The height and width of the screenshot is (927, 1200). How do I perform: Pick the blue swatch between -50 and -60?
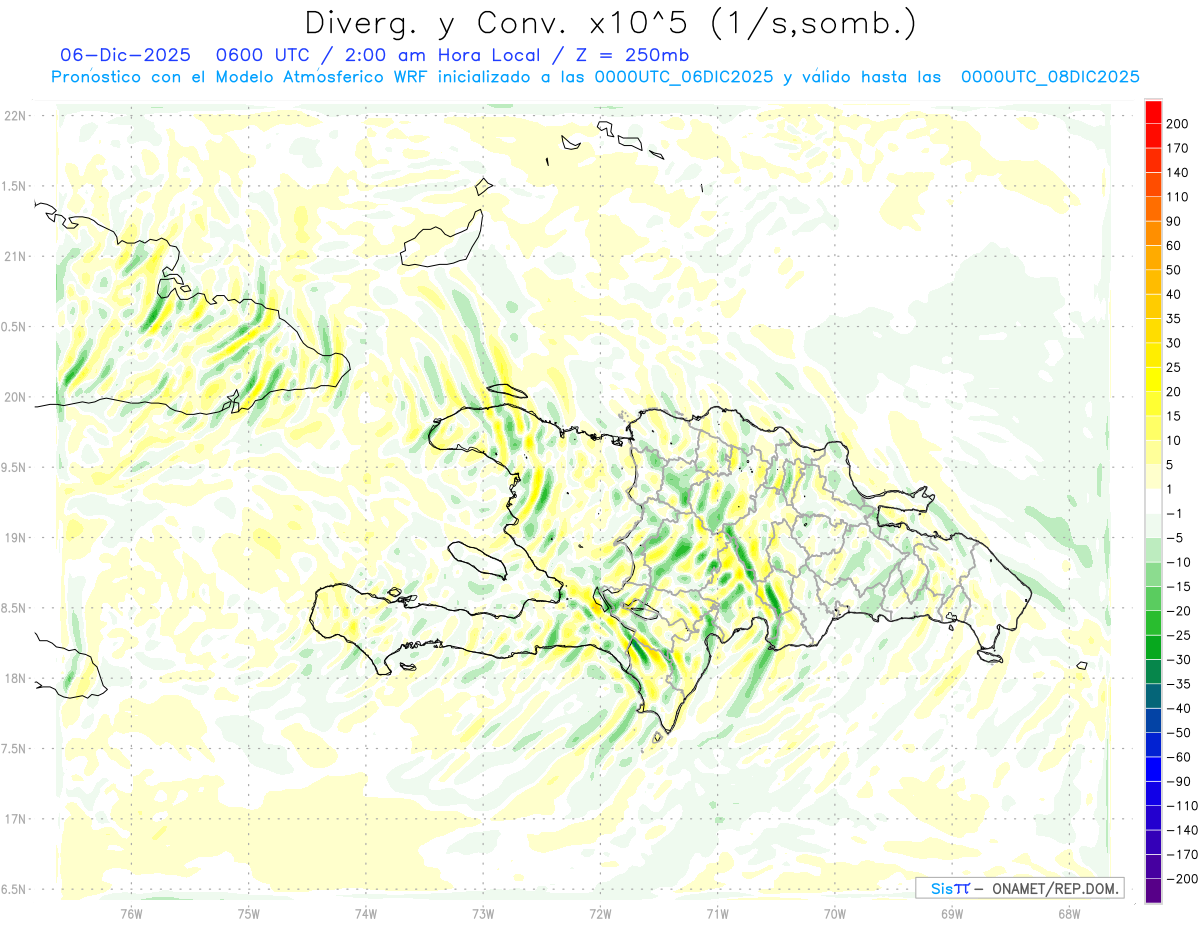[x=1153, y=745]
